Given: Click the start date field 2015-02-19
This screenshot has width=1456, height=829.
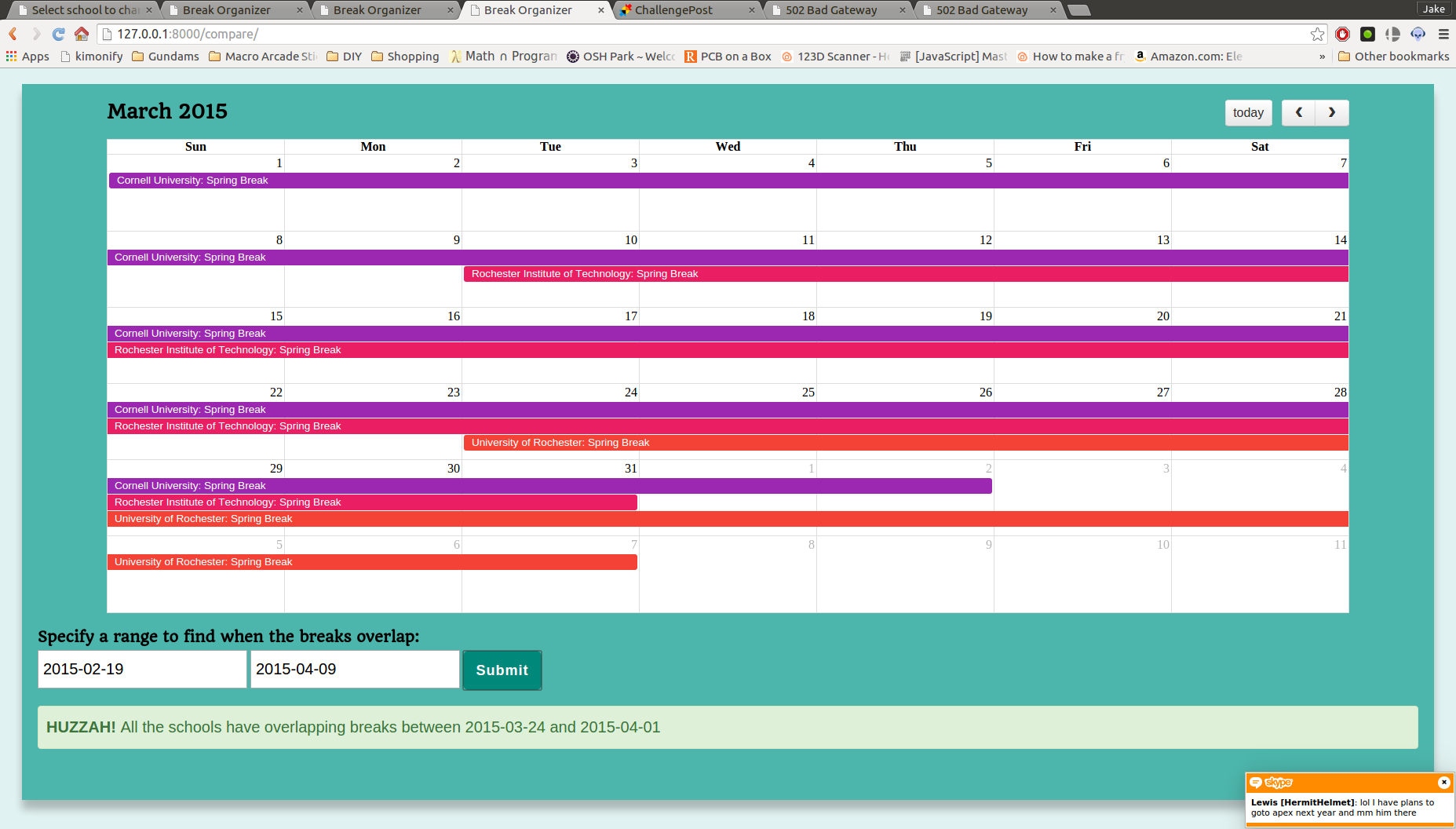Looking at the screenshot, I should [142, 670].
